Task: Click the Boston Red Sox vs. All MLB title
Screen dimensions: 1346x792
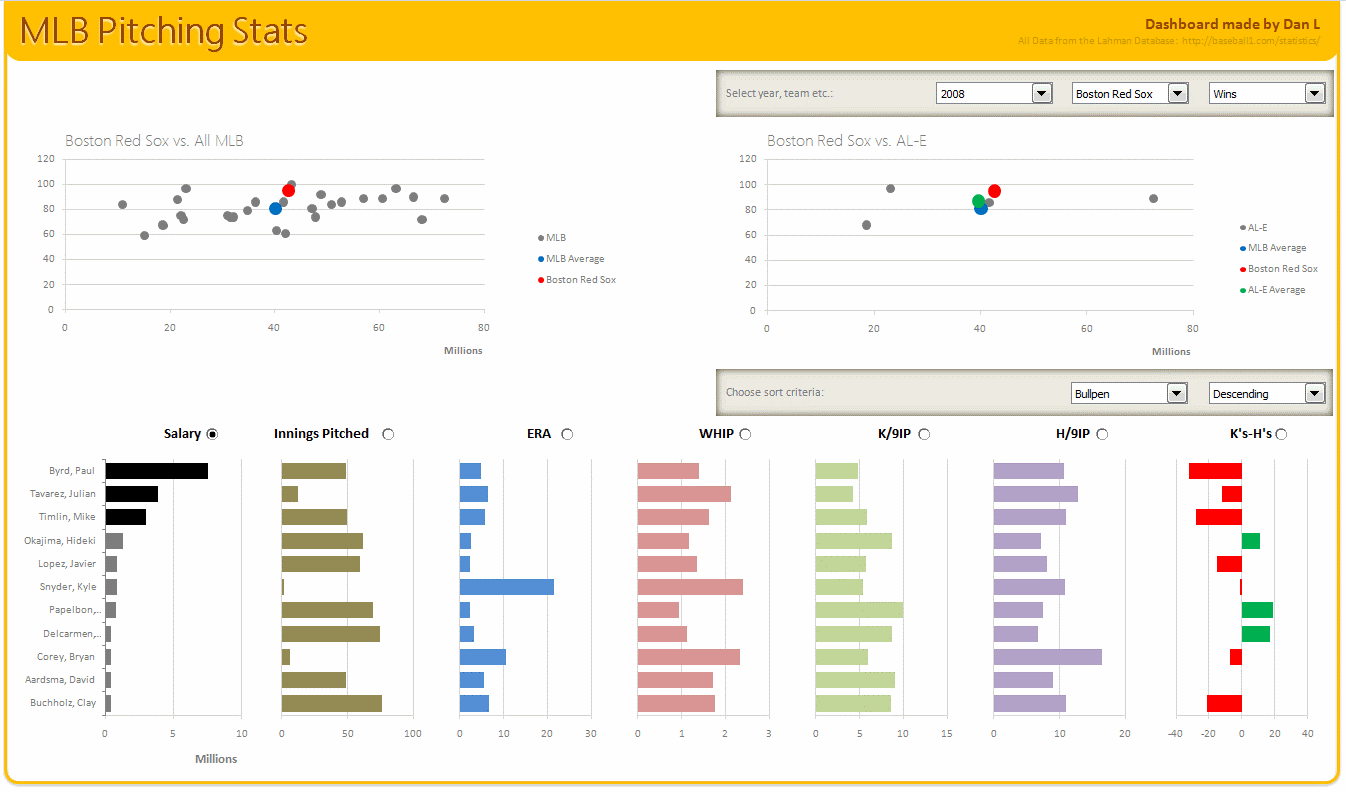Action: 154,141
